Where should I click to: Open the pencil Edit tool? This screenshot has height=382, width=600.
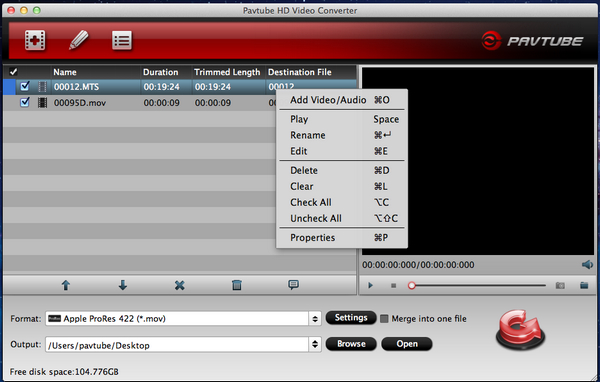79,40
